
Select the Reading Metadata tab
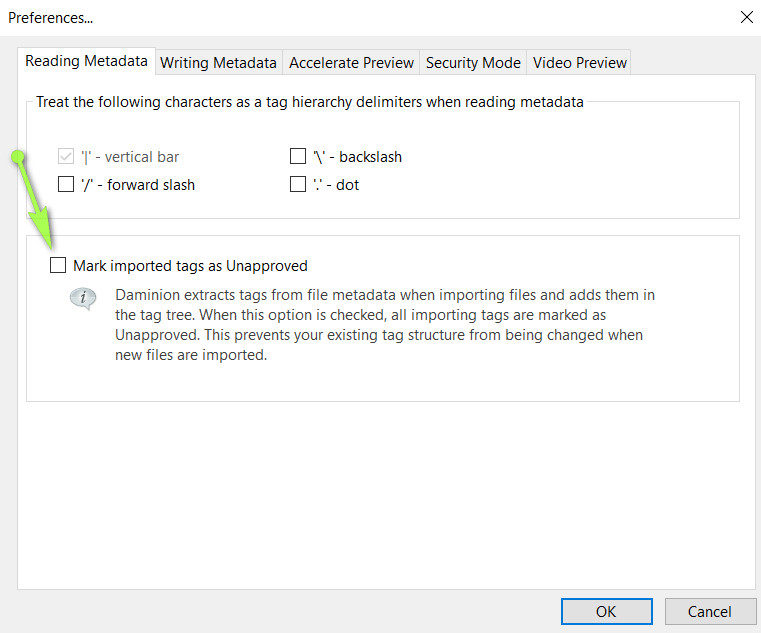pyautogui.click(x=86, y=61)
